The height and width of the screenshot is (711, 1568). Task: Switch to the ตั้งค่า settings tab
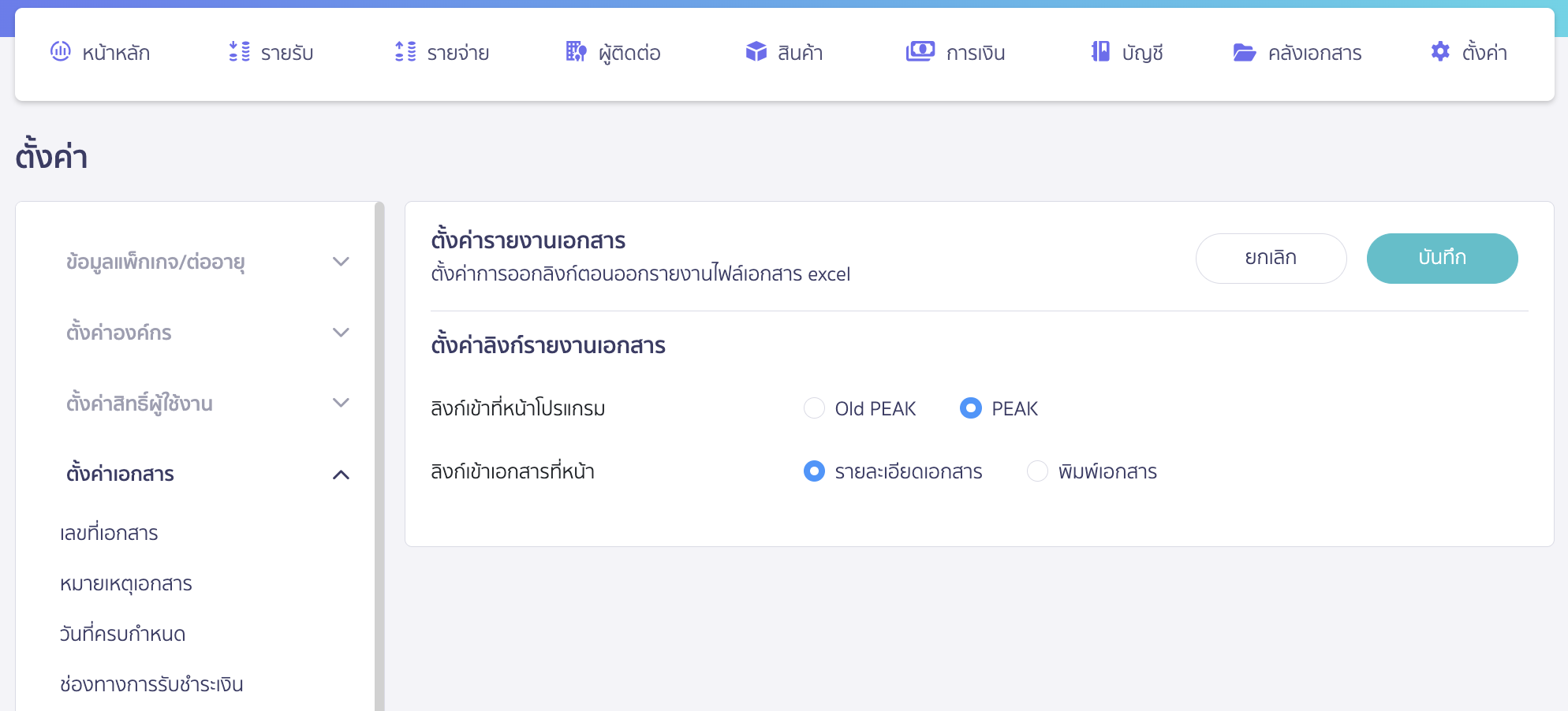[1469, 52]
